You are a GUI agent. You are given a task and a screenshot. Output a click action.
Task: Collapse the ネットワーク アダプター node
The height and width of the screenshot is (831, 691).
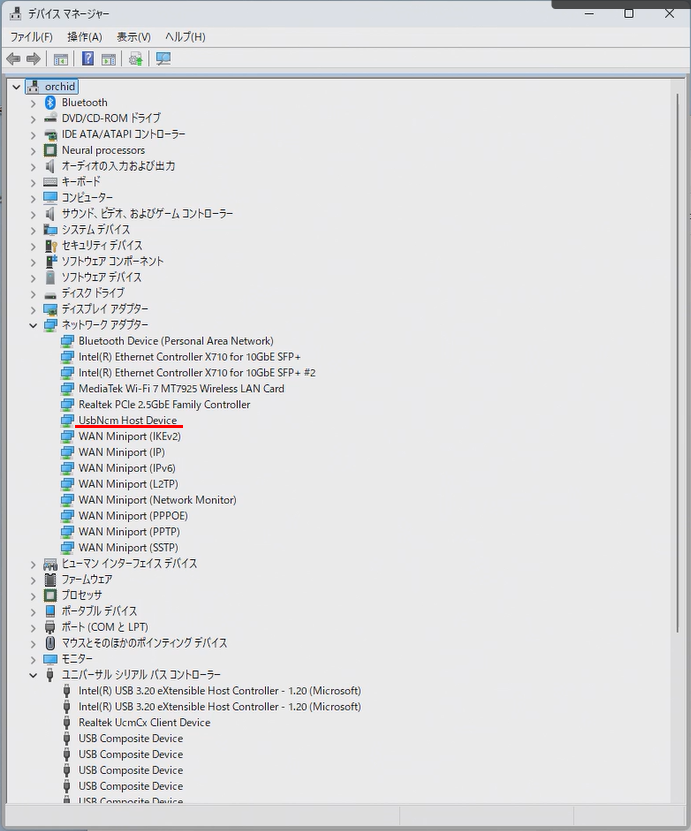[x=33, y=325]
